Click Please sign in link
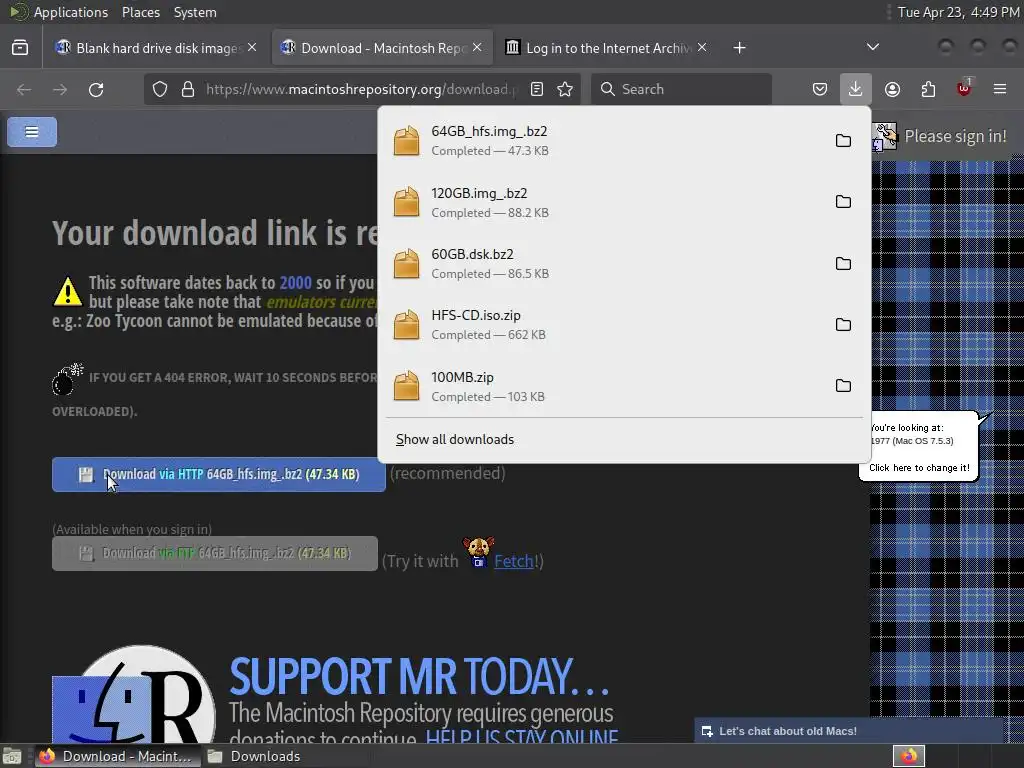Screen dimensions: 1024x768 [955, 136]
